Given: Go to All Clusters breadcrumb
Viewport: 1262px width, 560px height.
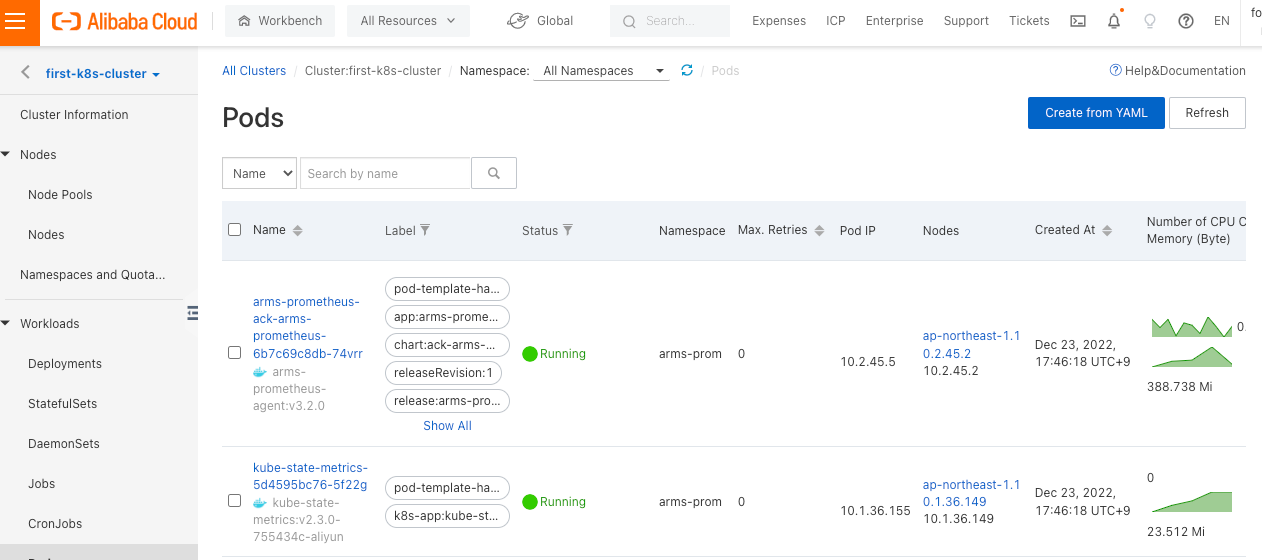Looking at the screenshot, I should click(x=254, y=71).
